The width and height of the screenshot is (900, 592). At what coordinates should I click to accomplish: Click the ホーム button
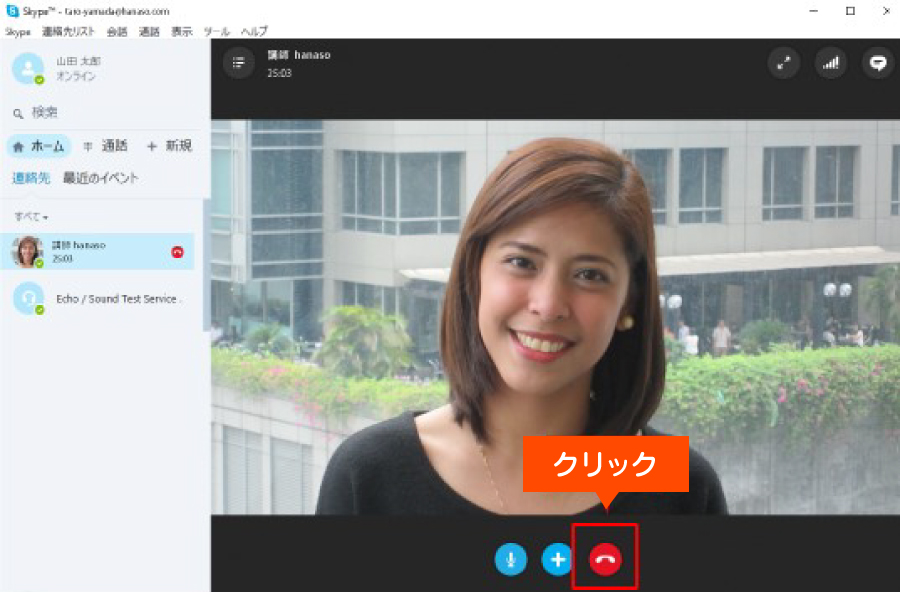[39, 146]
